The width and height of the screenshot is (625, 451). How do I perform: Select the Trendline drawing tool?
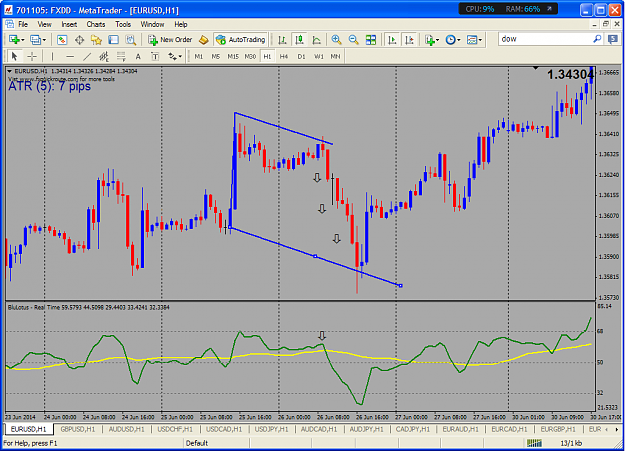click(87, 56)
